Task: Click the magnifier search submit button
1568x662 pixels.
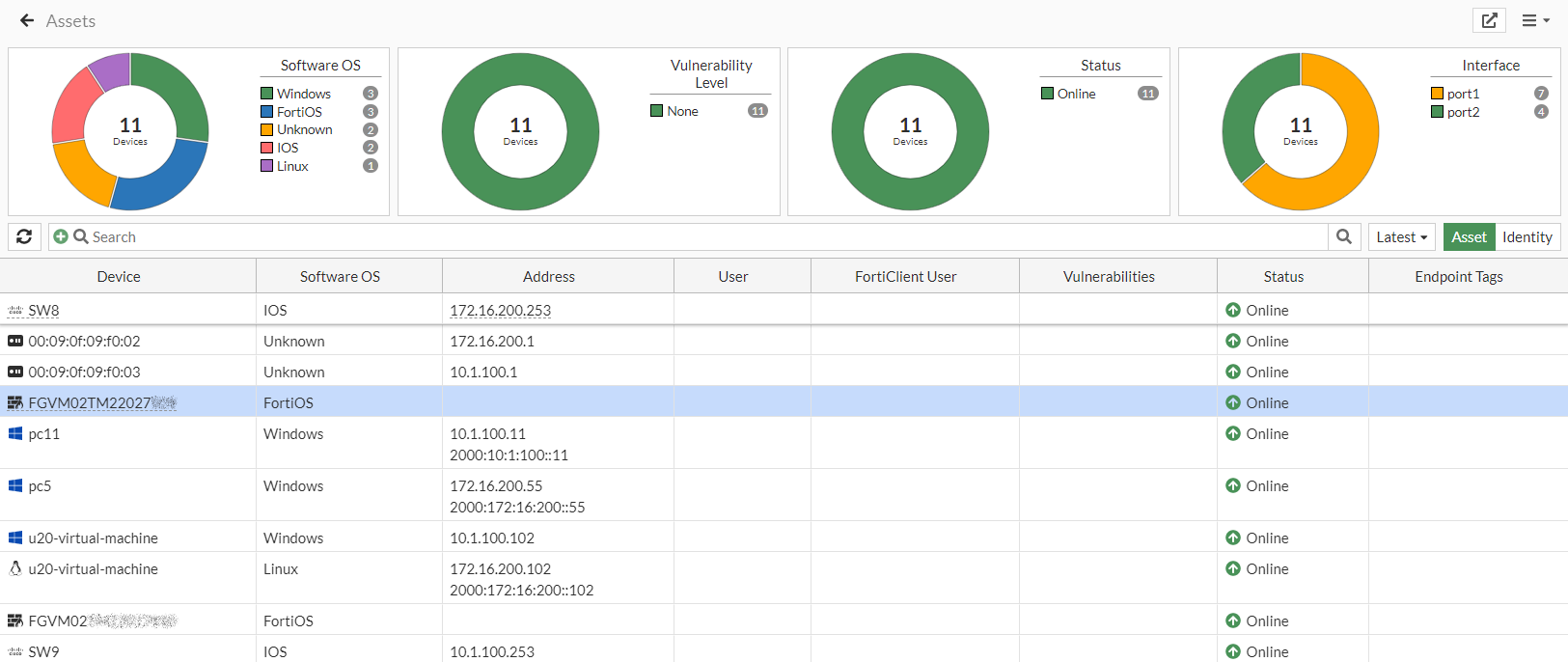Action: tap(1344, 236)
